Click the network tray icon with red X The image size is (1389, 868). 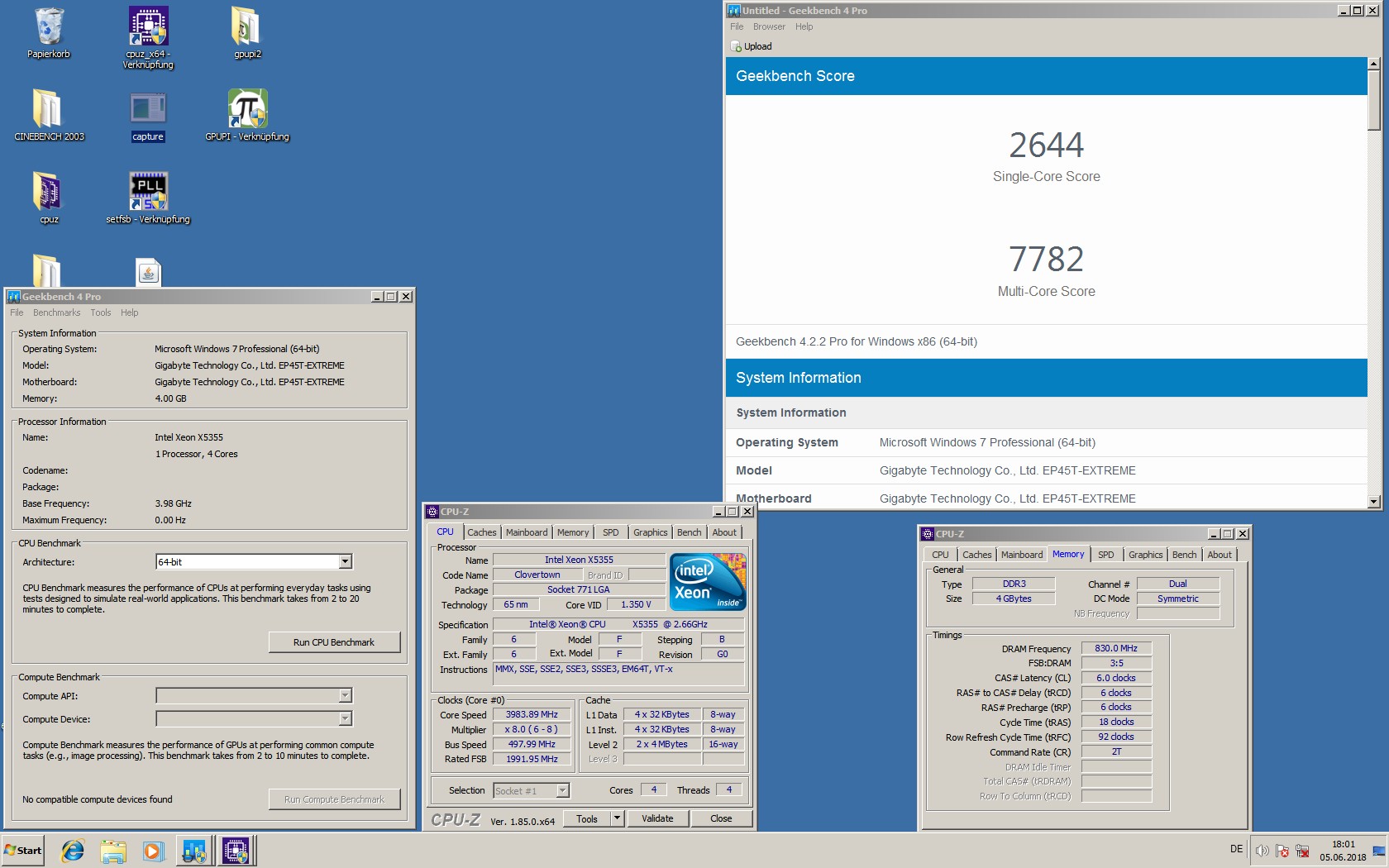(x=1303, y=851)
